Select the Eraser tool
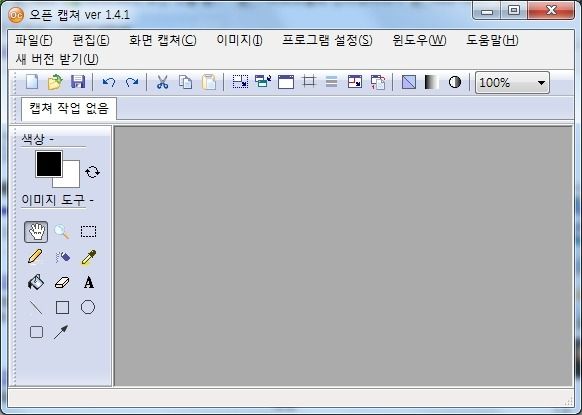This screenshot has width=582, height=415. pos(62,282)
